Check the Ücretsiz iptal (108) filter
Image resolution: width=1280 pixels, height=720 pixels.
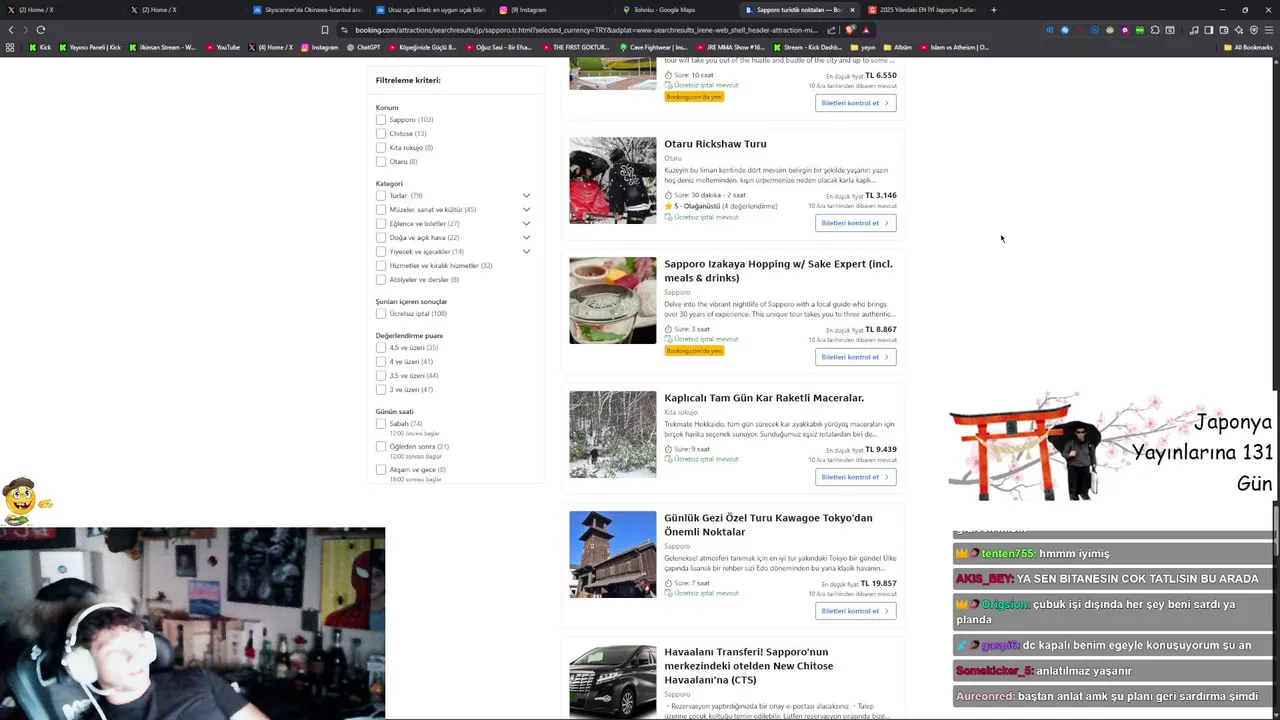pos(381,313)
